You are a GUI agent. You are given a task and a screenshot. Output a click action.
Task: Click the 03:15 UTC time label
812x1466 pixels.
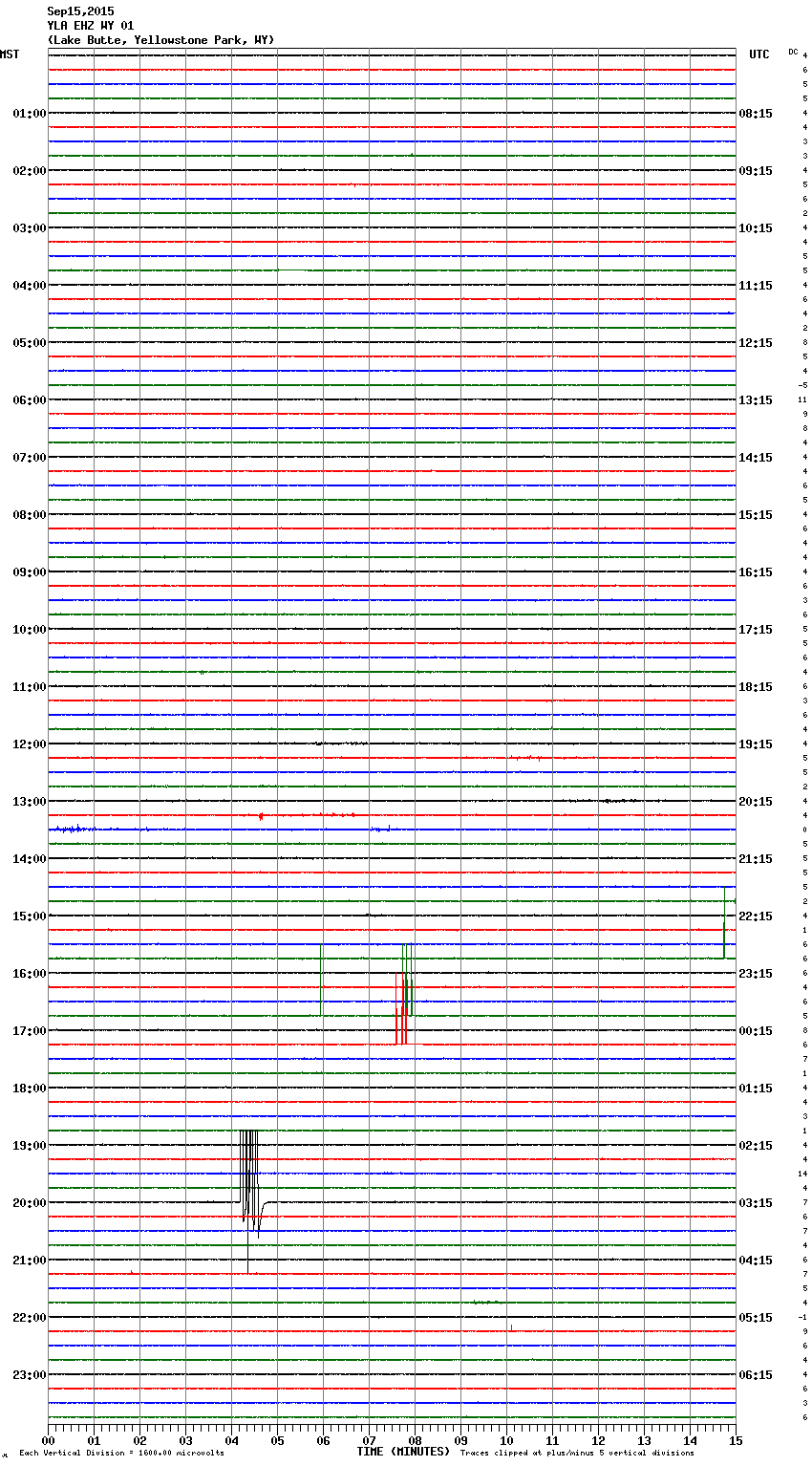point(755,1203)
